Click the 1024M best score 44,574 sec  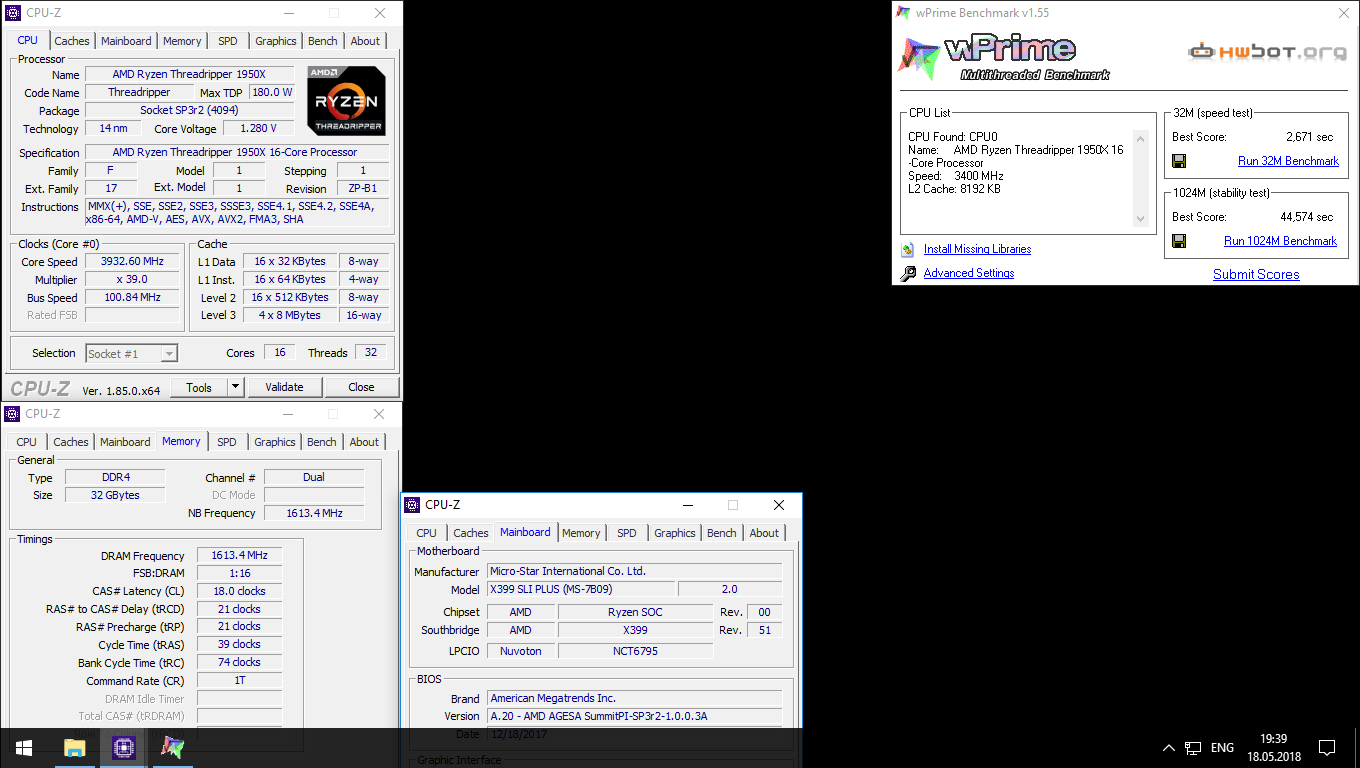(x=1306, y=217)
